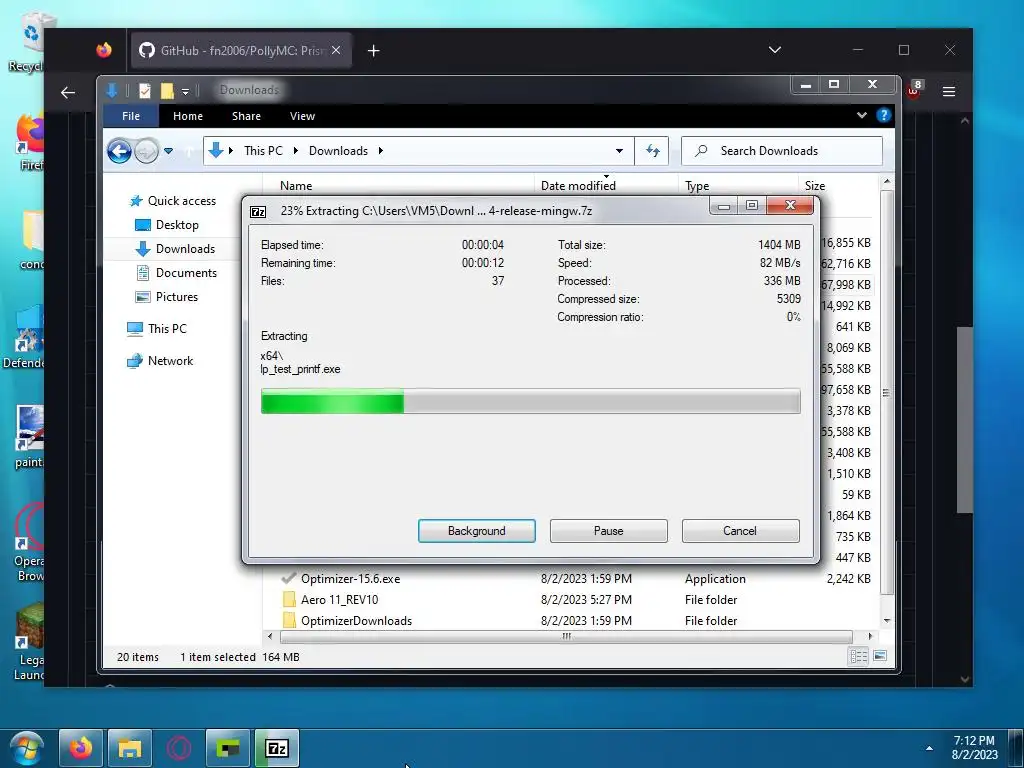Switch to large icons view icon
Viewport: 1024px width, 768px height.
click(x=880, y=656)
